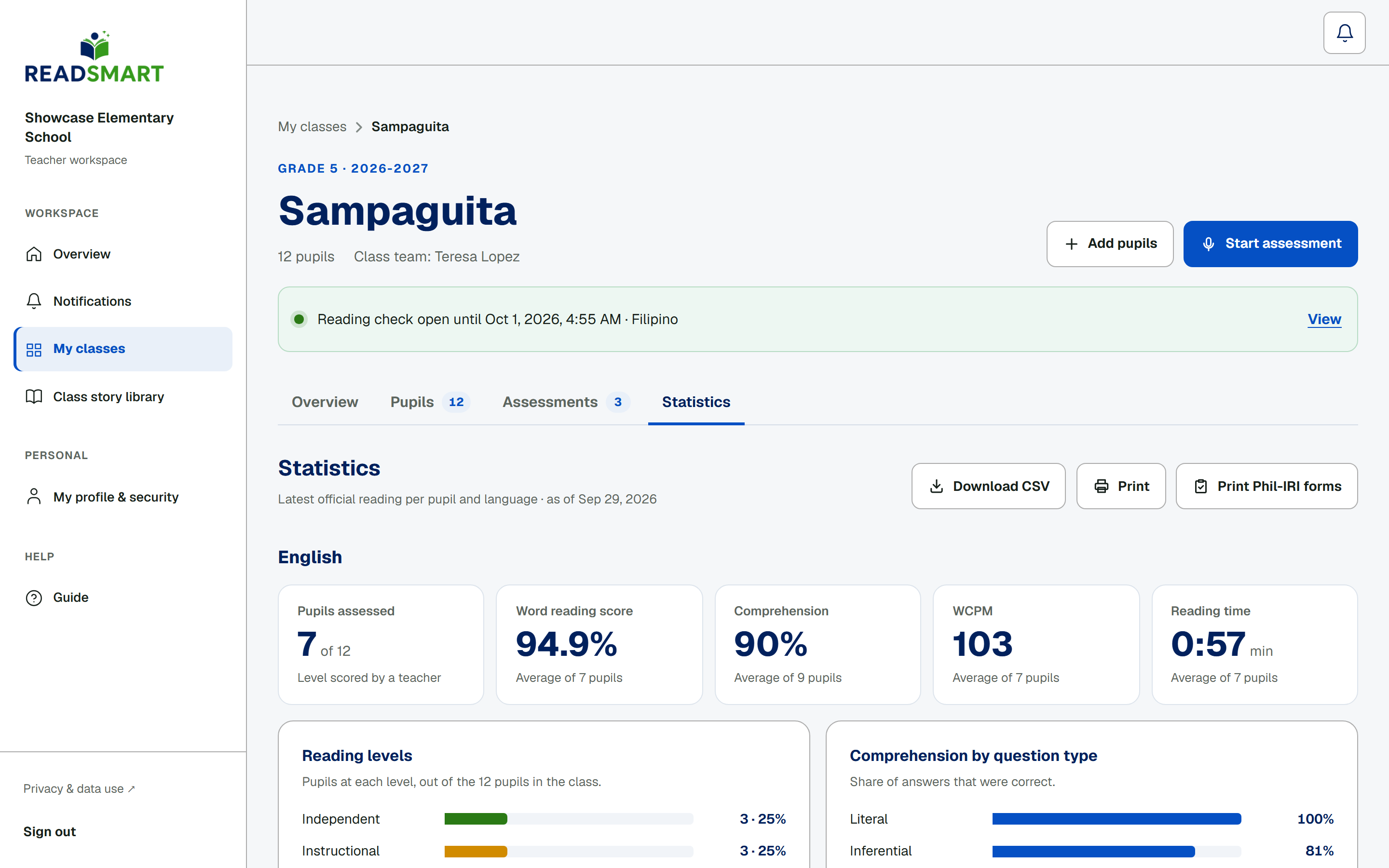
Task: Click the Comprehension 90% card
Action: pos(817,644)
